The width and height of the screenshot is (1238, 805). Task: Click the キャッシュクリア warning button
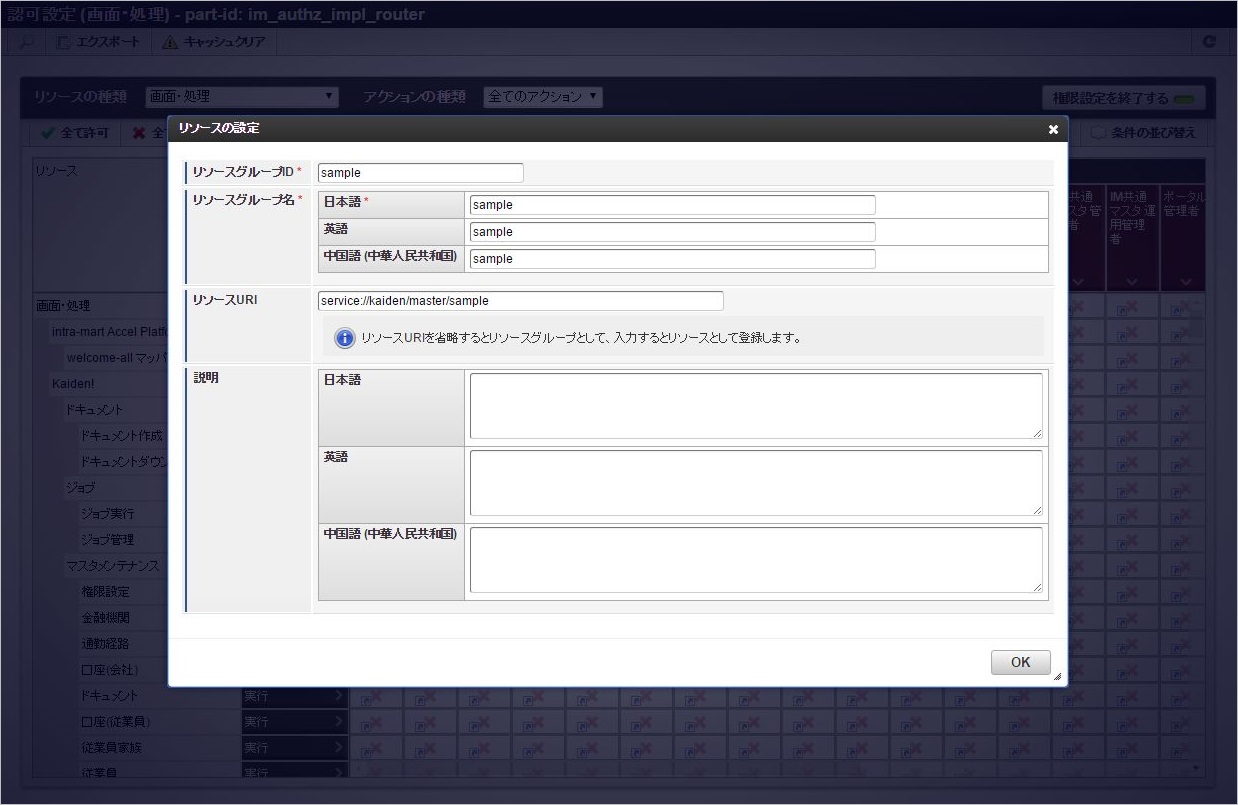click(x=214, y=42)
